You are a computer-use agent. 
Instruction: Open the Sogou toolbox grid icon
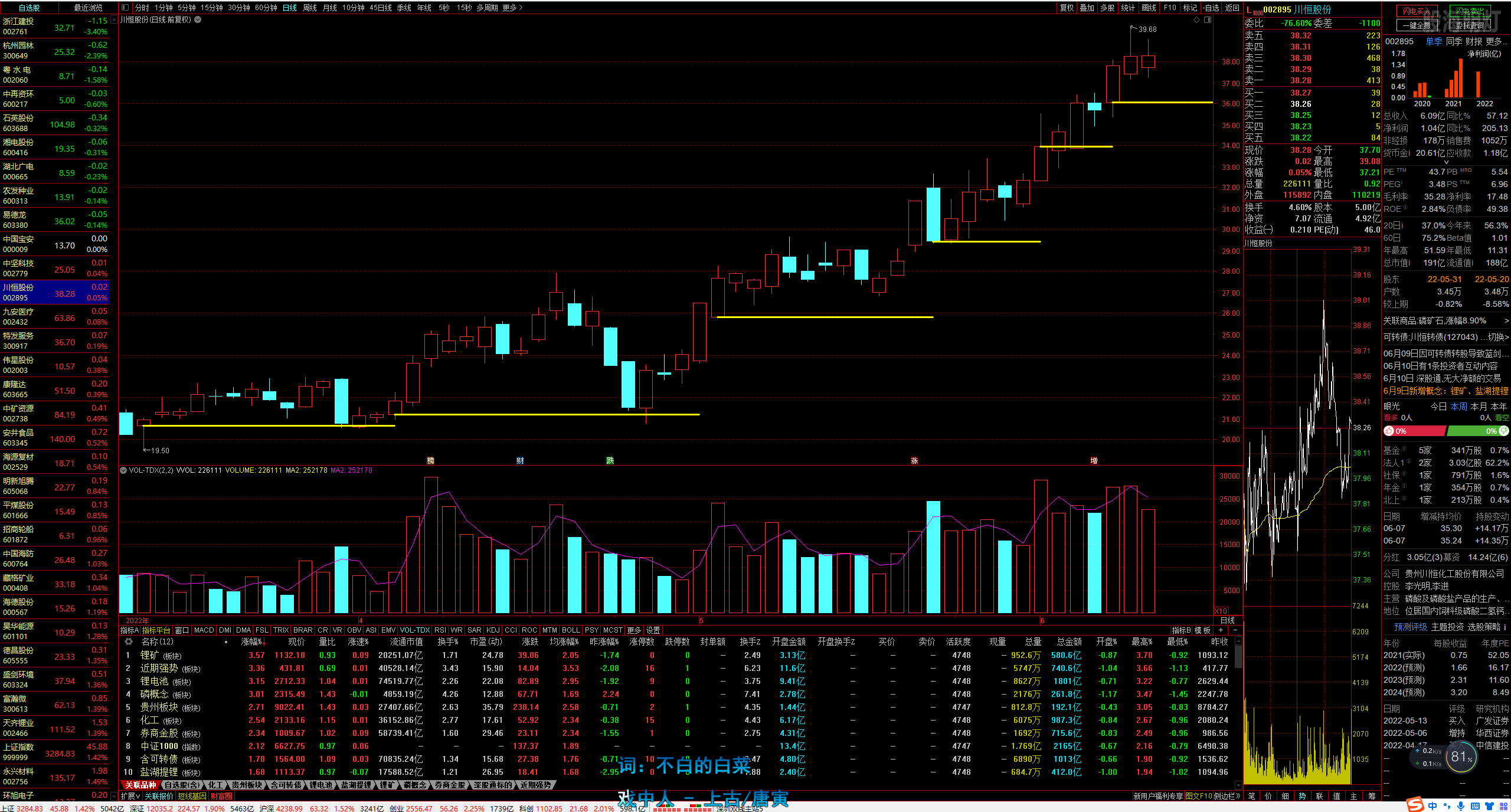(1503, 806)
